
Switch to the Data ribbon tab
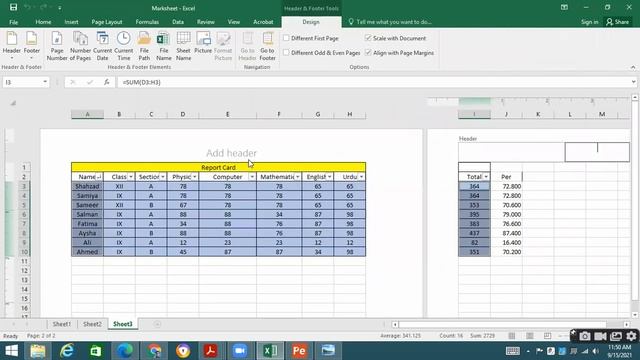click(x=178, y=22)
